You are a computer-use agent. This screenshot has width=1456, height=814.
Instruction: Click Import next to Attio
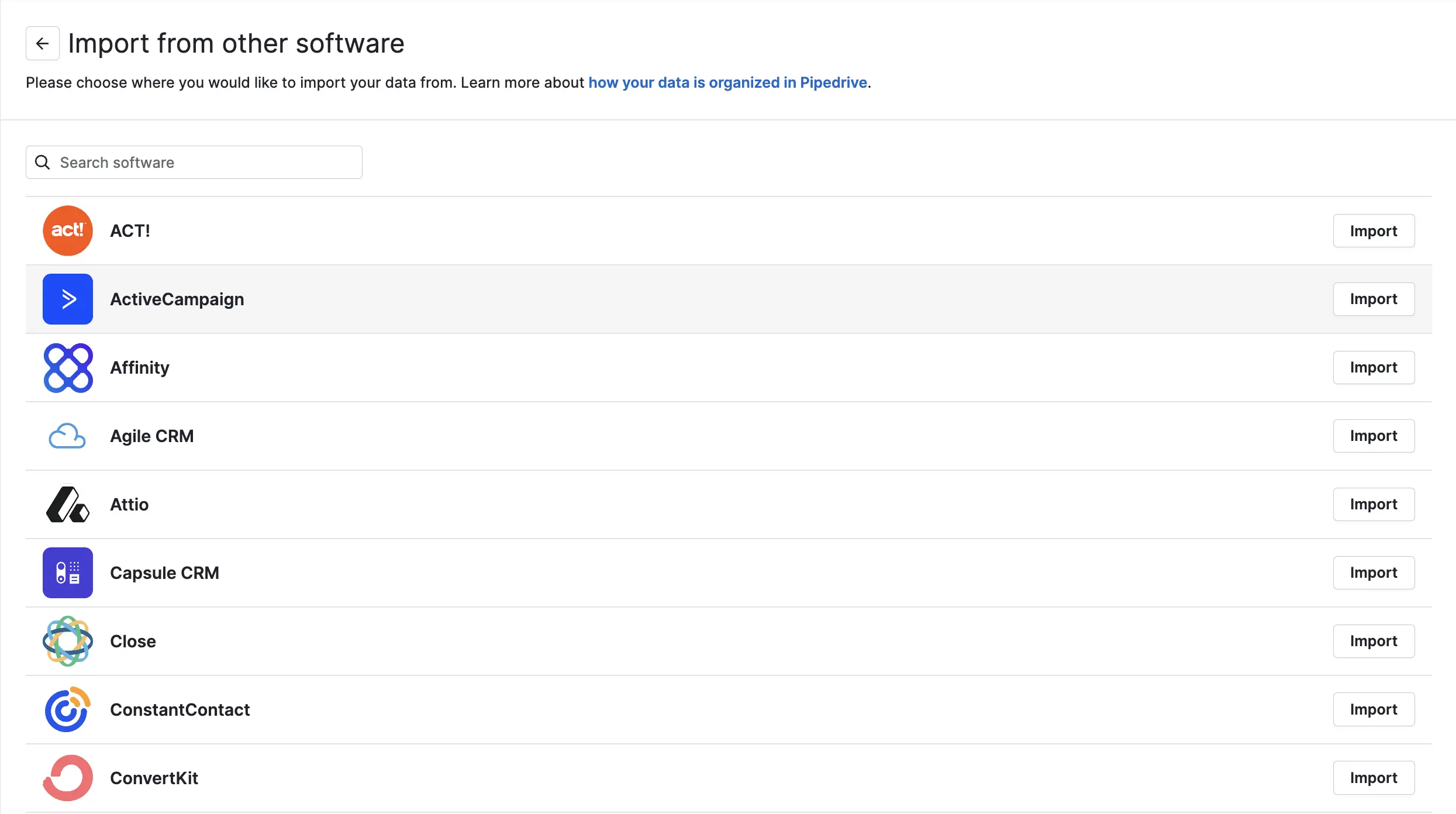(x=1373, y=504)
